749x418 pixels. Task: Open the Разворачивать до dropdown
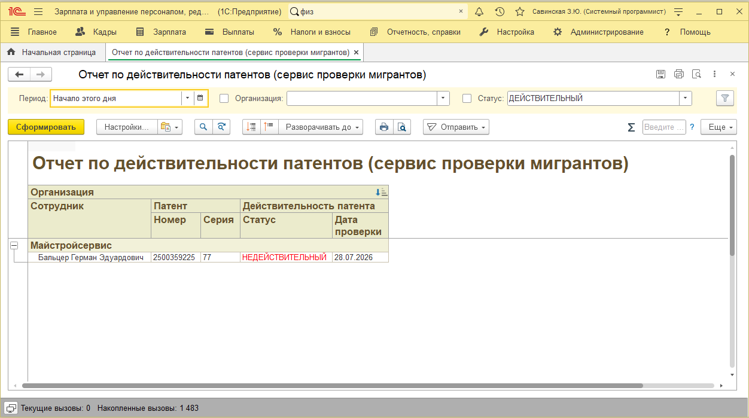click(321, 127)
